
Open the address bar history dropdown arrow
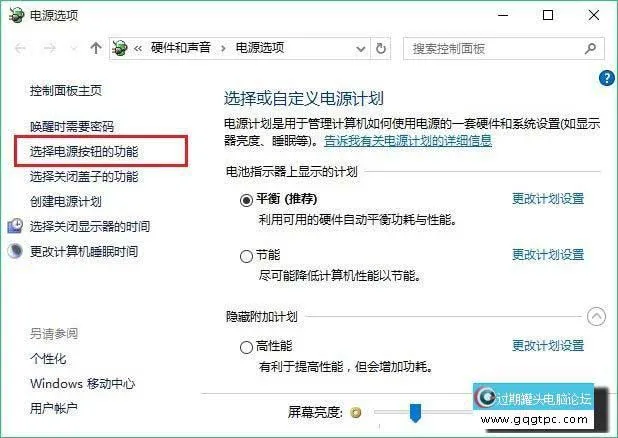pyautogui.click(x=360, y=49)
